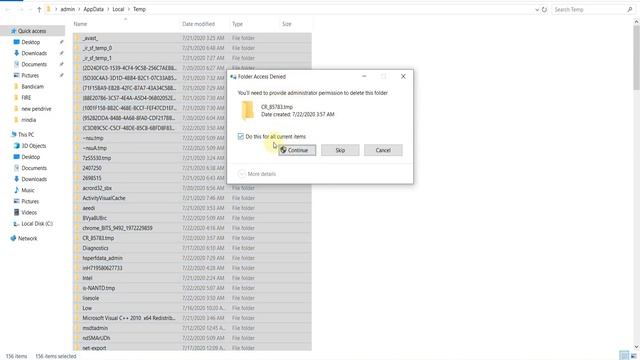
Task: Open Pictures under This PC
Action: tap(30, 202)
